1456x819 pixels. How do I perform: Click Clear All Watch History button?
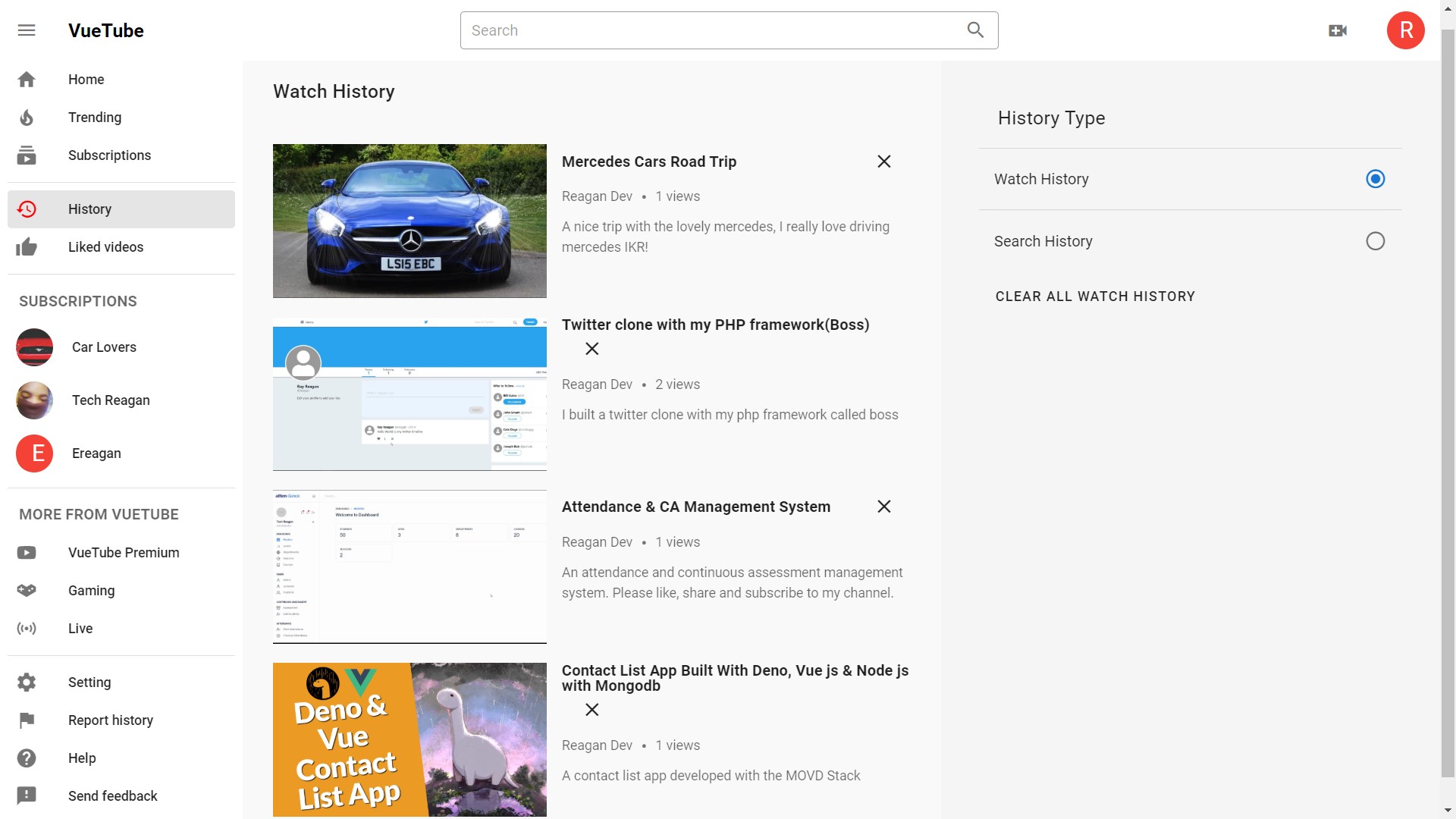click(x=1095, y=297)
